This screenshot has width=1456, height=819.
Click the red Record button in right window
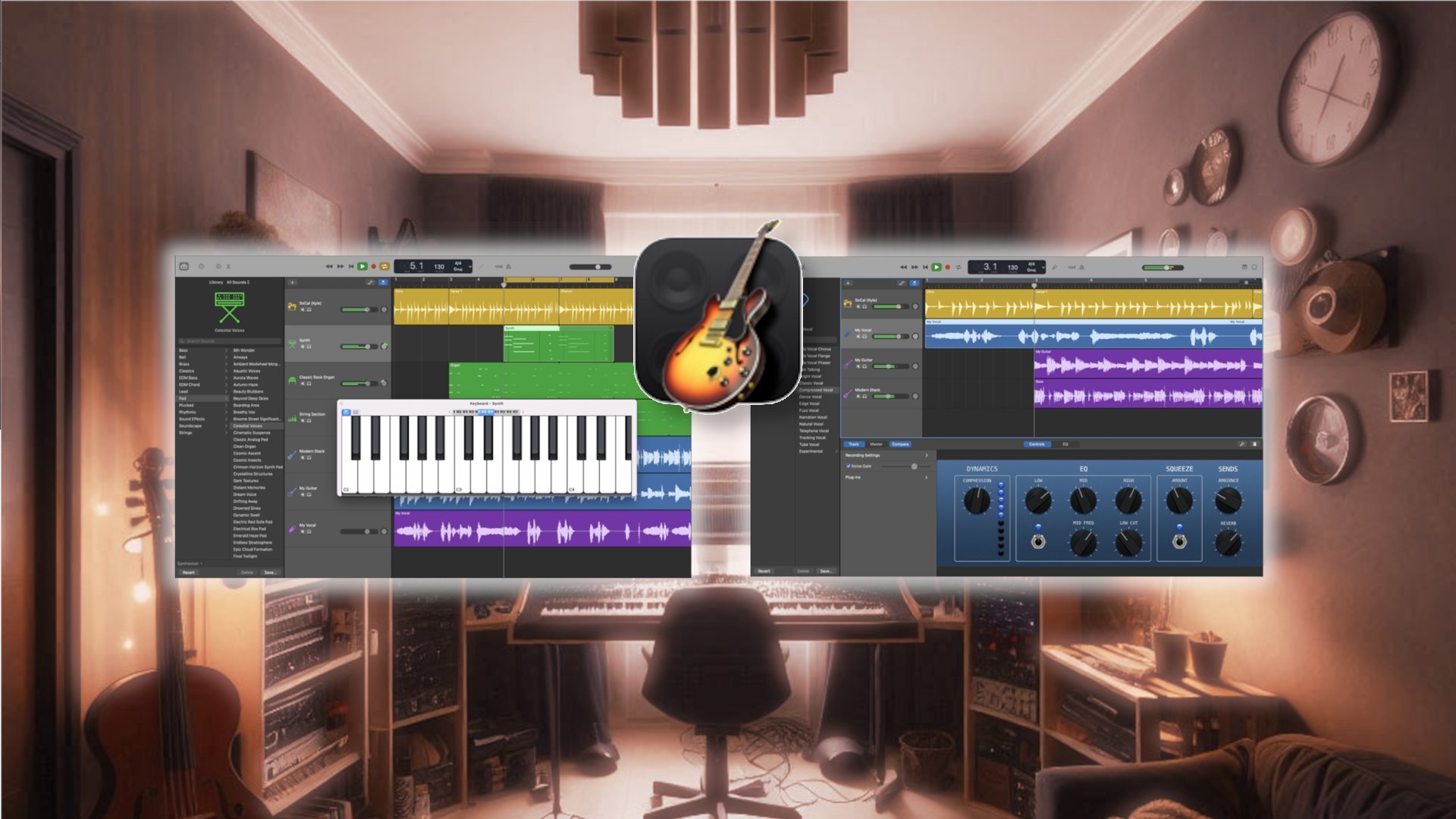[x=948, y=267]
